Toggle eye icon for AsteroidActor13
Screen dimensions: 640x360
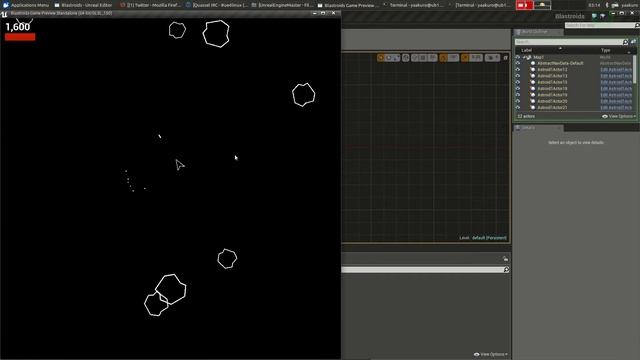click(518, 76)
